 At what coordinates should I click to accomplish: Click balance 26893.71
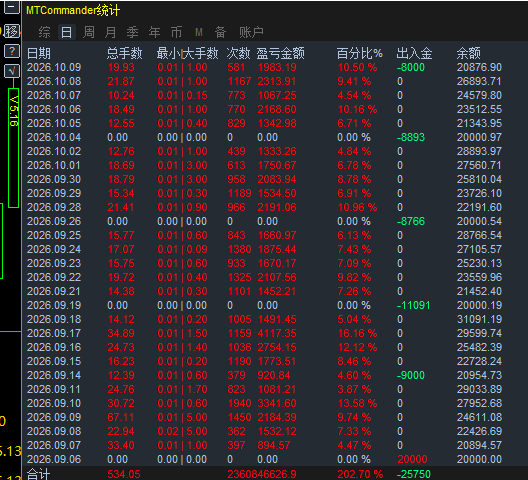click(x=479, y=81)
